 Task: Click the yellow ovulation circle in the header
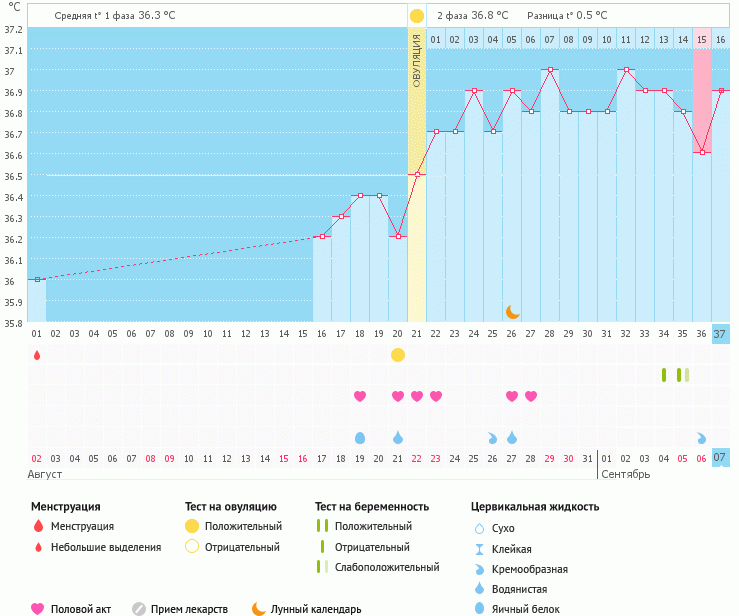416,16
